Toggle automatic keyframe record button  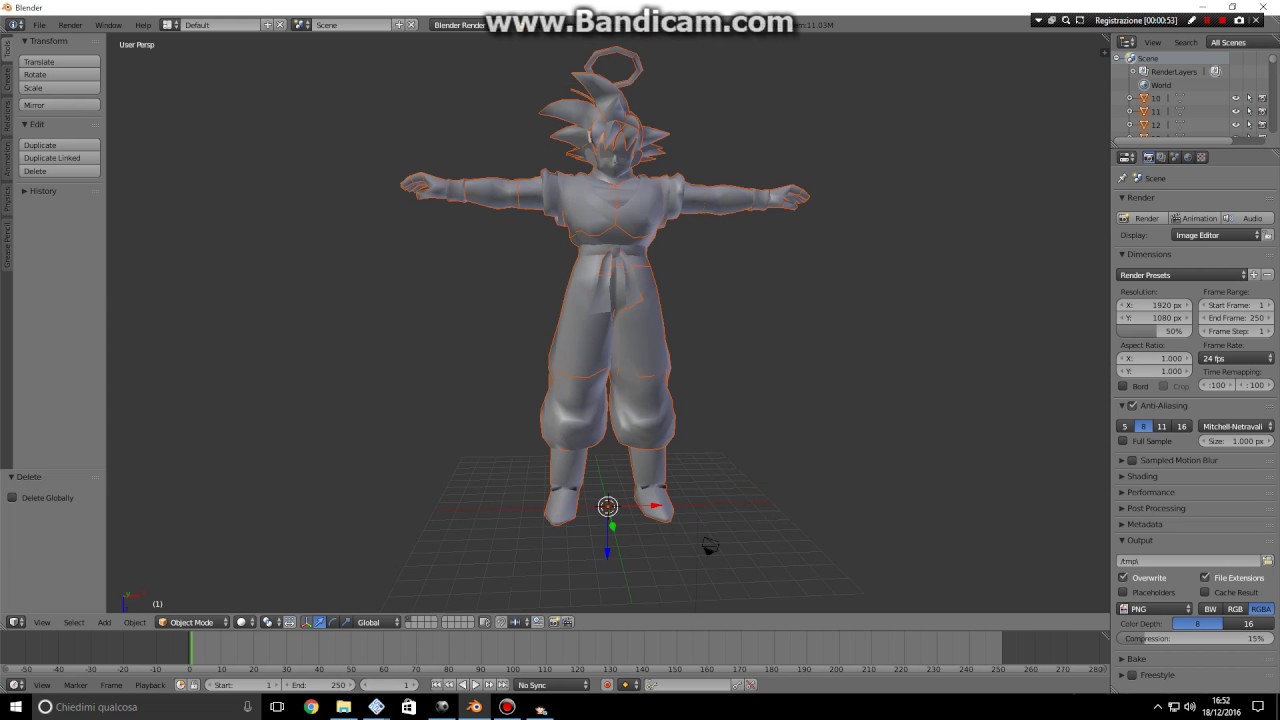(607, 685)
